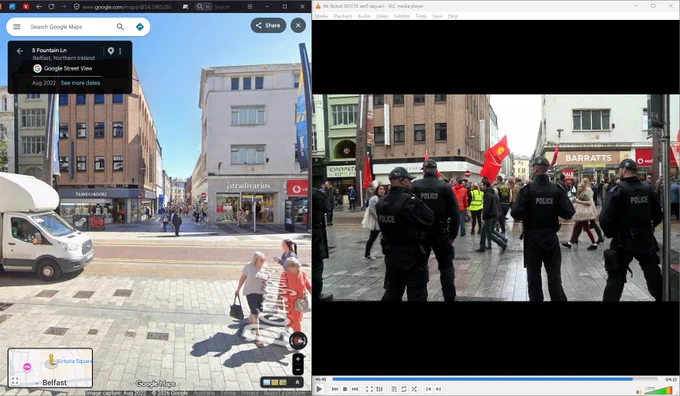The image size is (680, 396).
Task: Toggle the VLC playlist view
Action: tap(394, 389)
